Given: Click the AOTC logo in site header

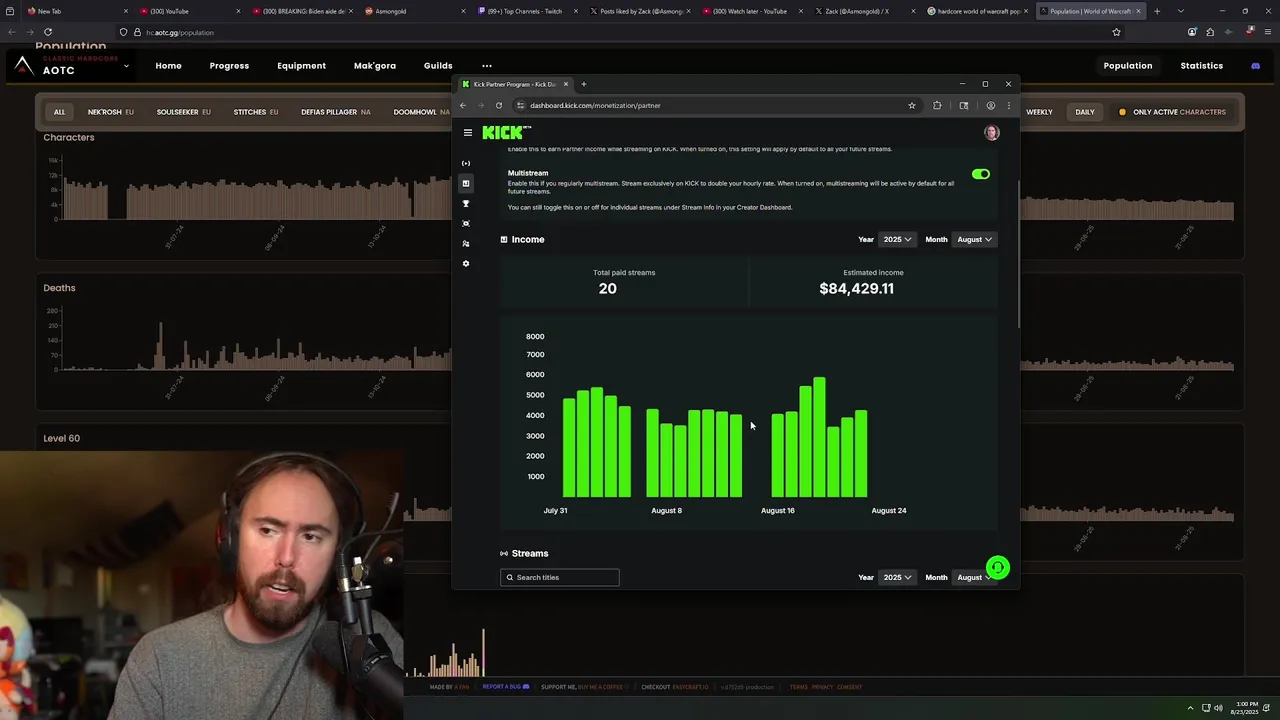Looking at the screenshot, I should click(x=23, y=66).
